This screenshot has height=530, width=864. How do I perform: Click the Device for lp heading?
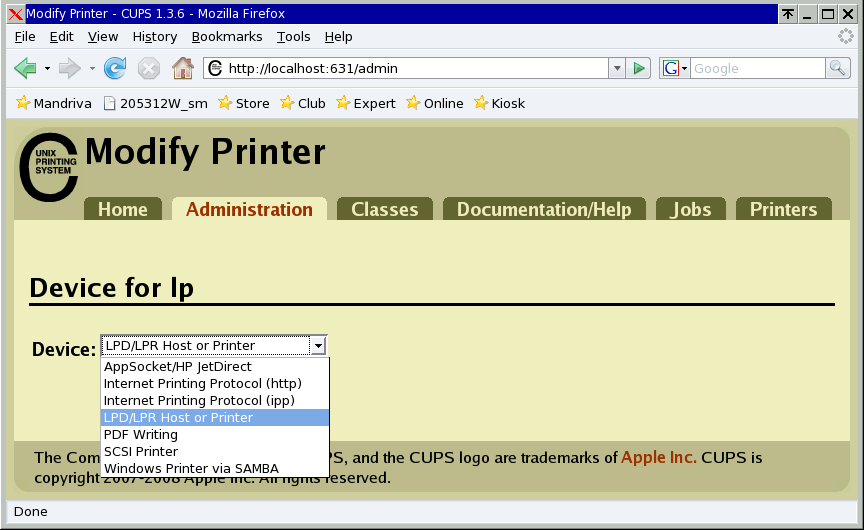click(111, 288)
